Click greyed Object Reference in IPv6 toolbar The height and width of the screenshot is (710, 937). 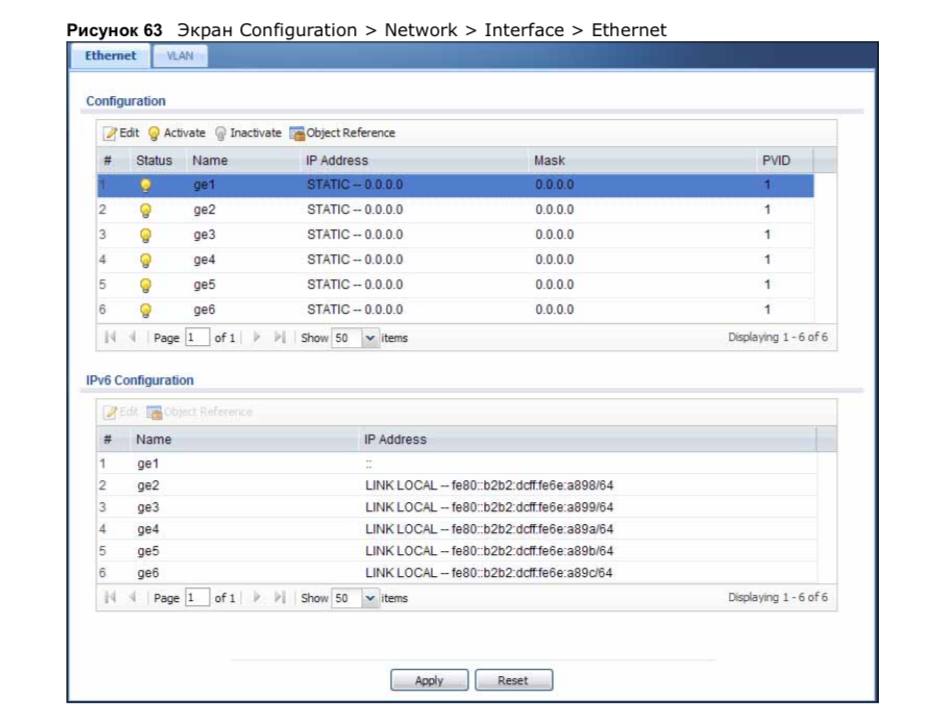coord(200,412)
